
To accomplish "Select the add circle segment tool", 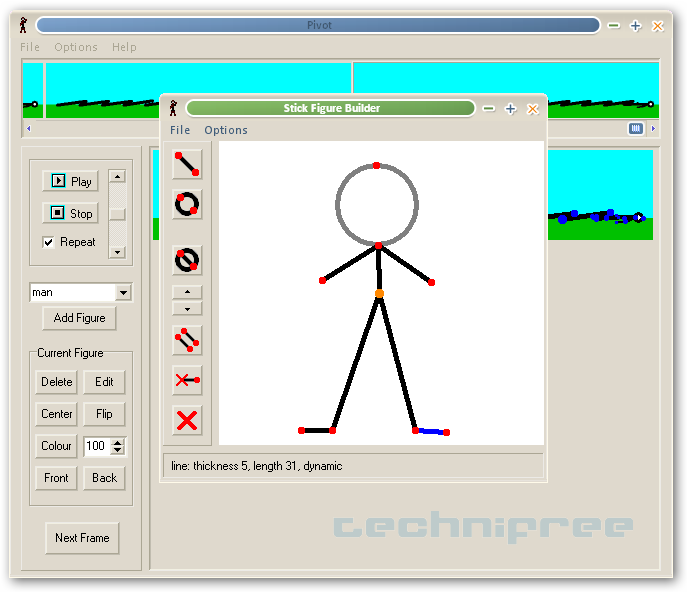I will tap(187, 204).
